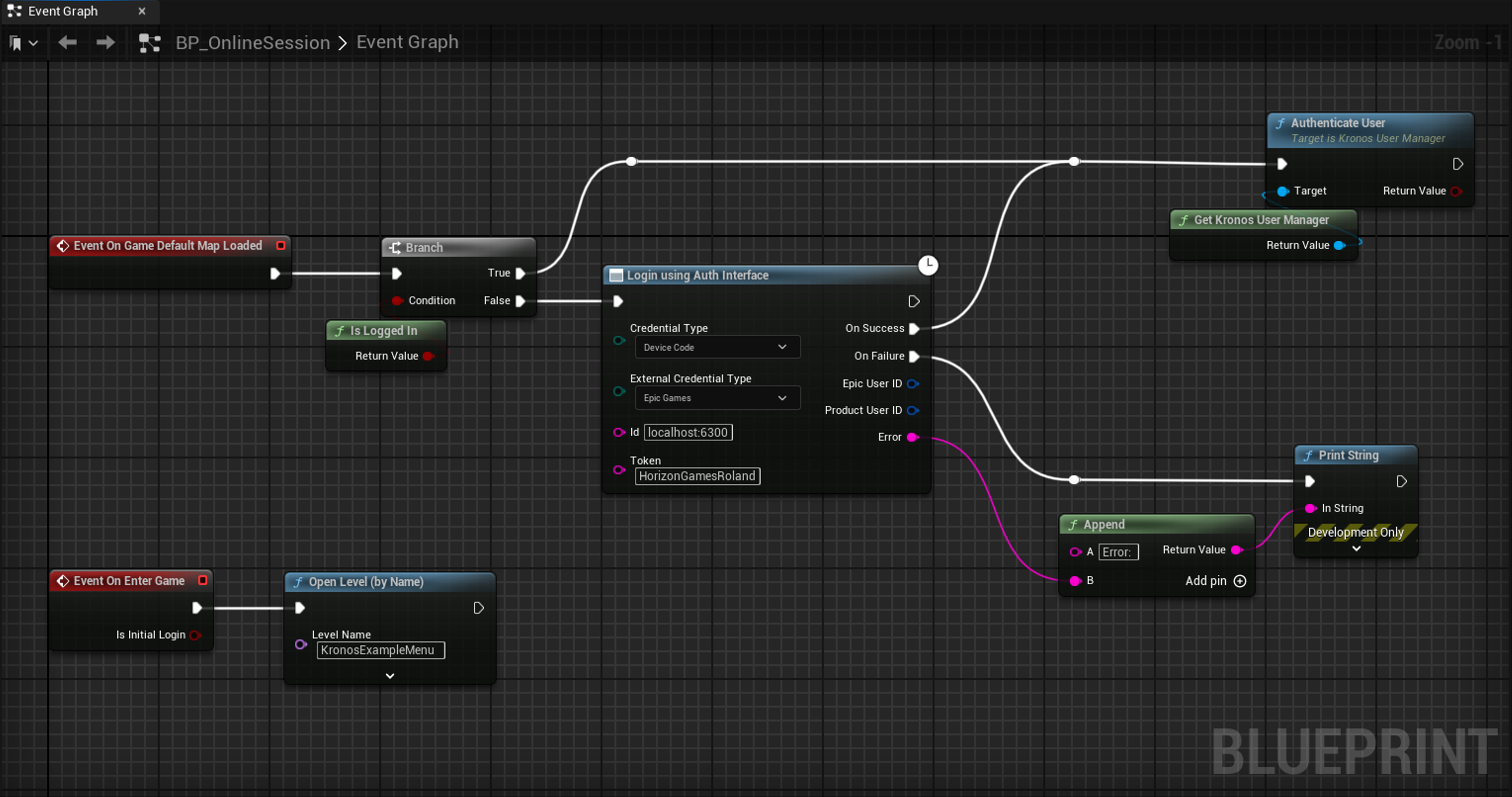This screenshot has height=797, width=1512.
Task: Select the BP_OnlineSession breadcrumb
Action: pyautogui.click(x=252, y=43)
